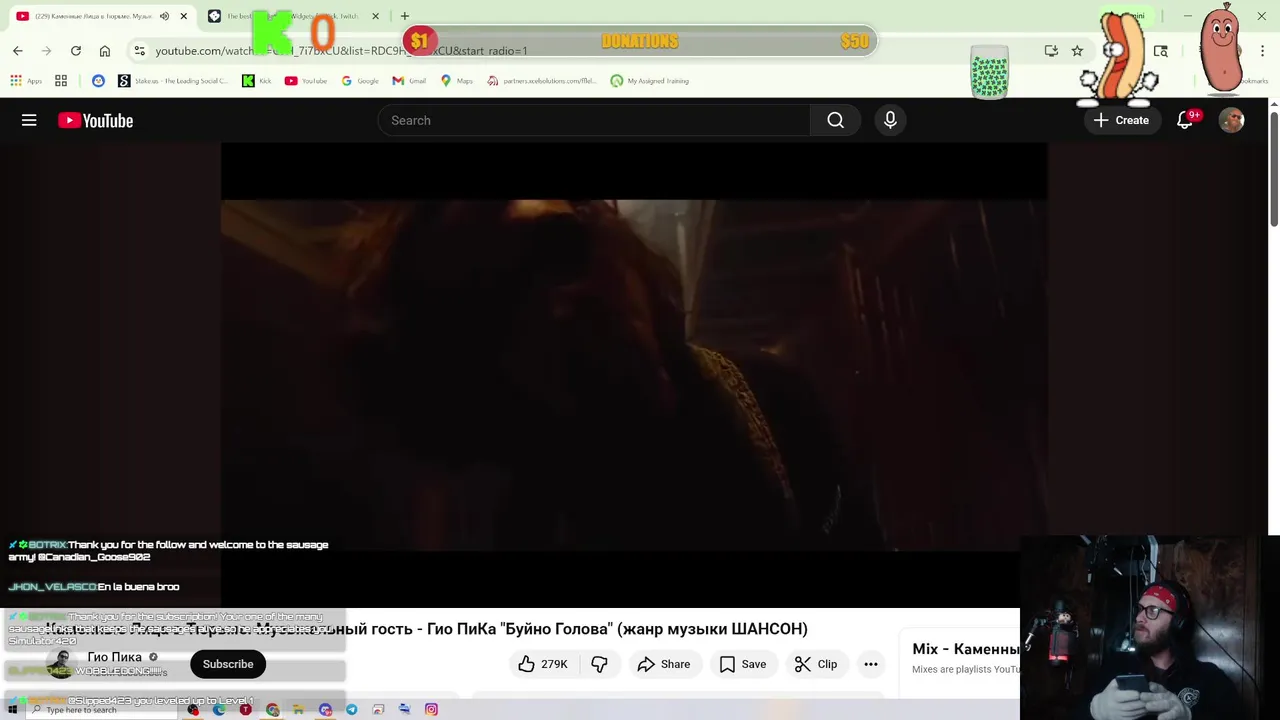Click the browser address bar URL
The height and width of the screenshot is (720, 1280).
[340, 50]
